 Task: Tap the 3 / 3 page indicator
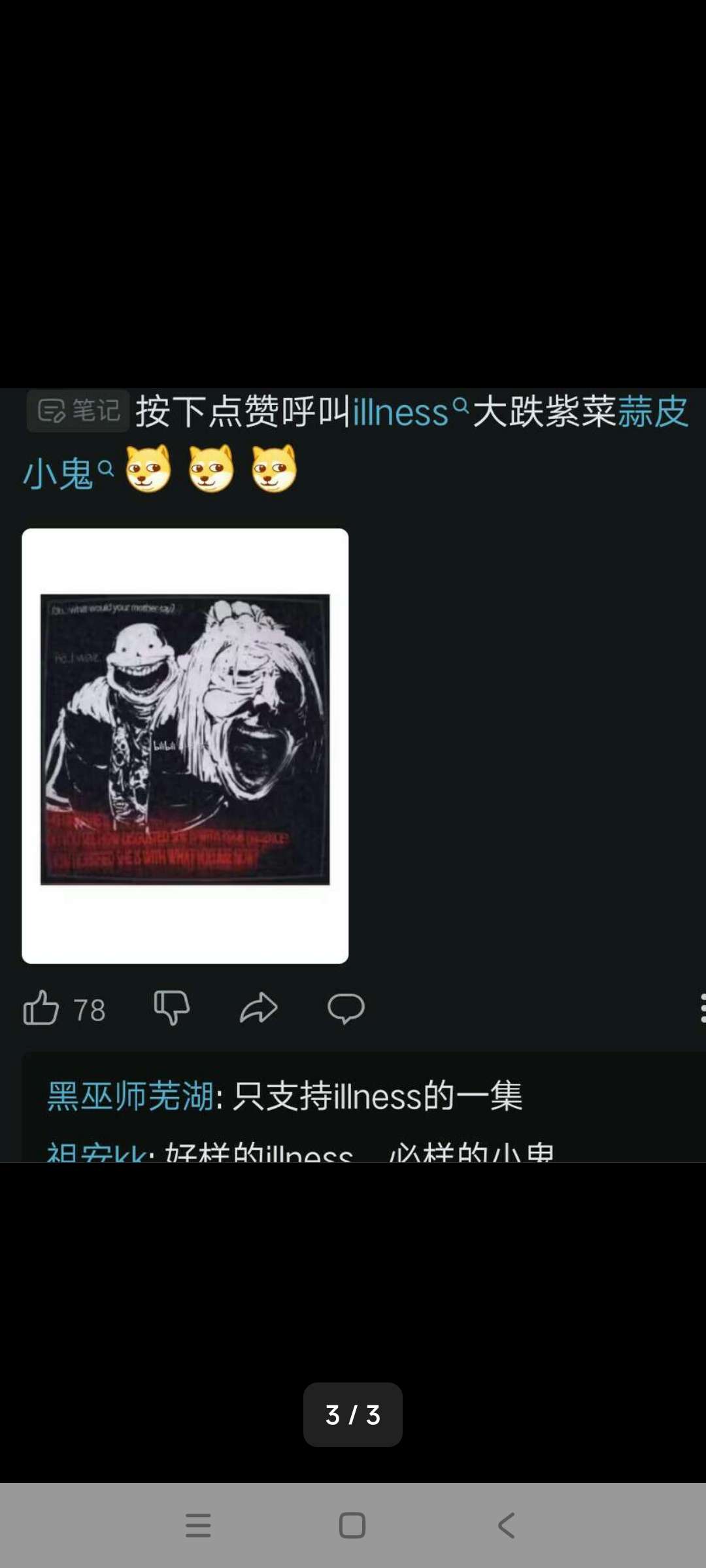pyautogui.click(x=353, y=1414)
